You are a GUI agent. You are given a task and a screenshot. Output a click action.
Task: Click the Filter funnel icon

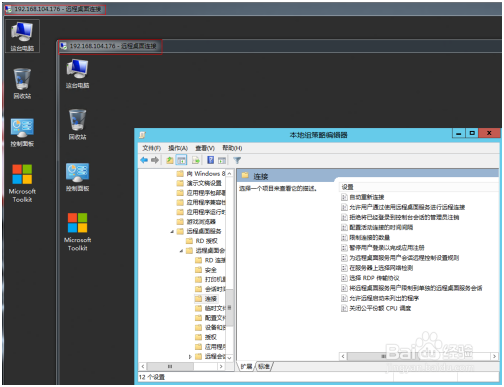pyautogui.click(x=237, y=160)
